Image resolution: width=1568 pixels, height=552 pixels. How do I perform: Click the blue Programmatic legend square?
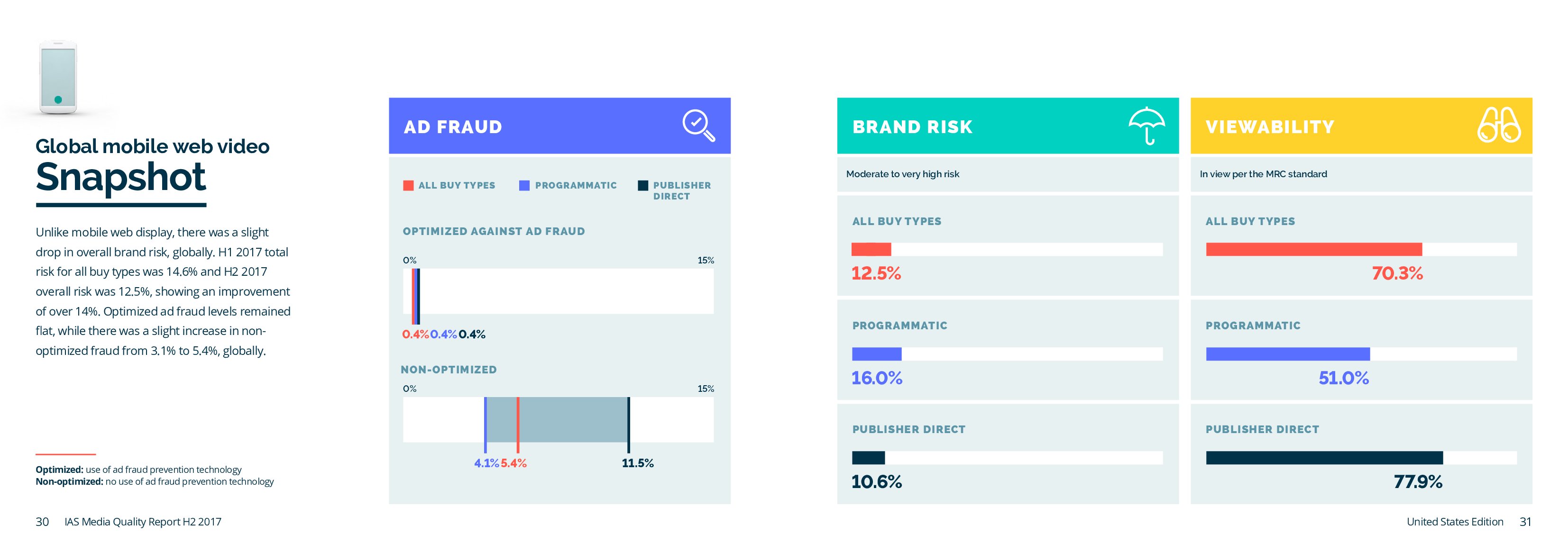(524, 186)
